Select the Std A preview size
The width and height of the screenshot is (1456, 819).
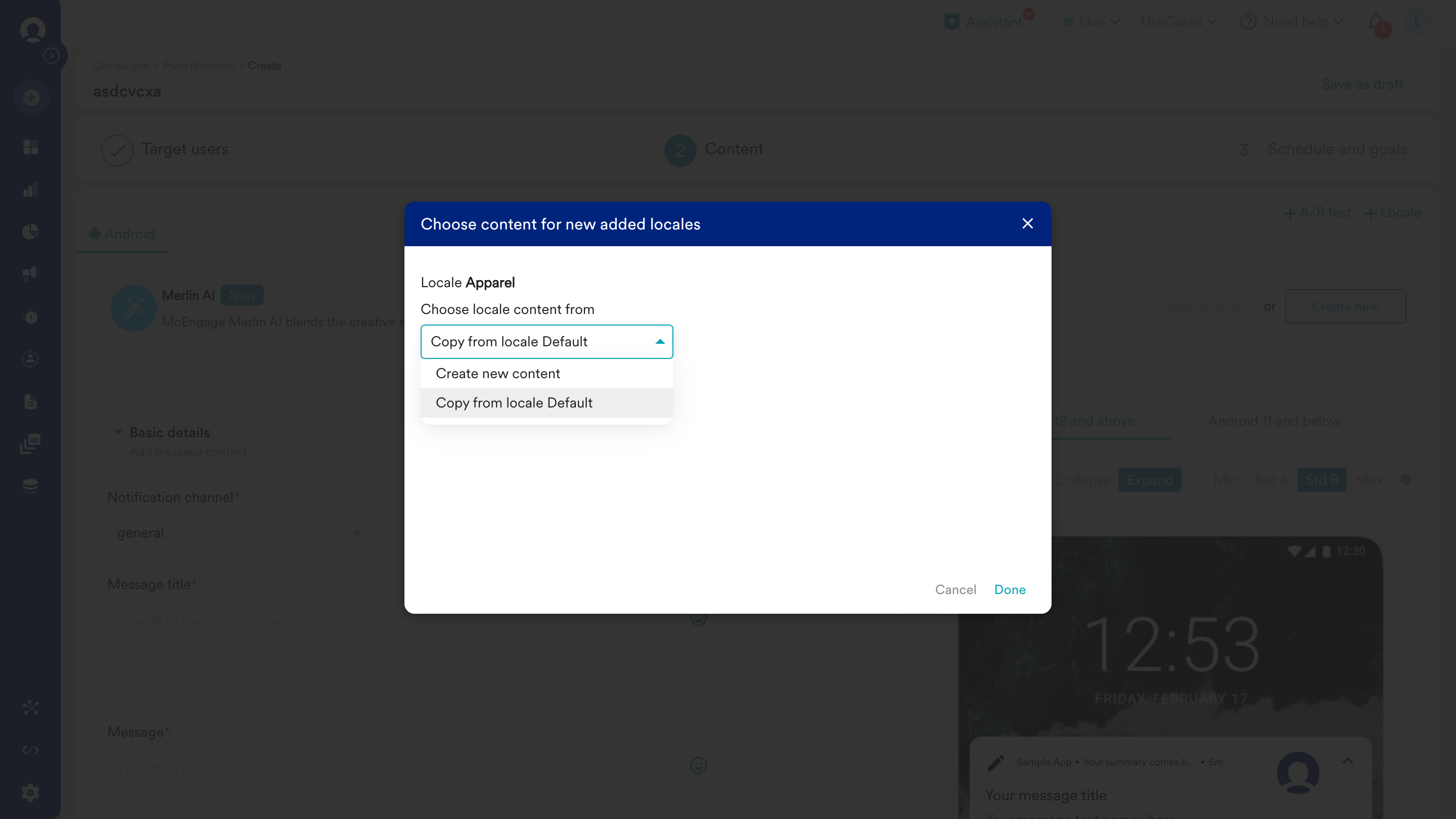[1272, 480]
